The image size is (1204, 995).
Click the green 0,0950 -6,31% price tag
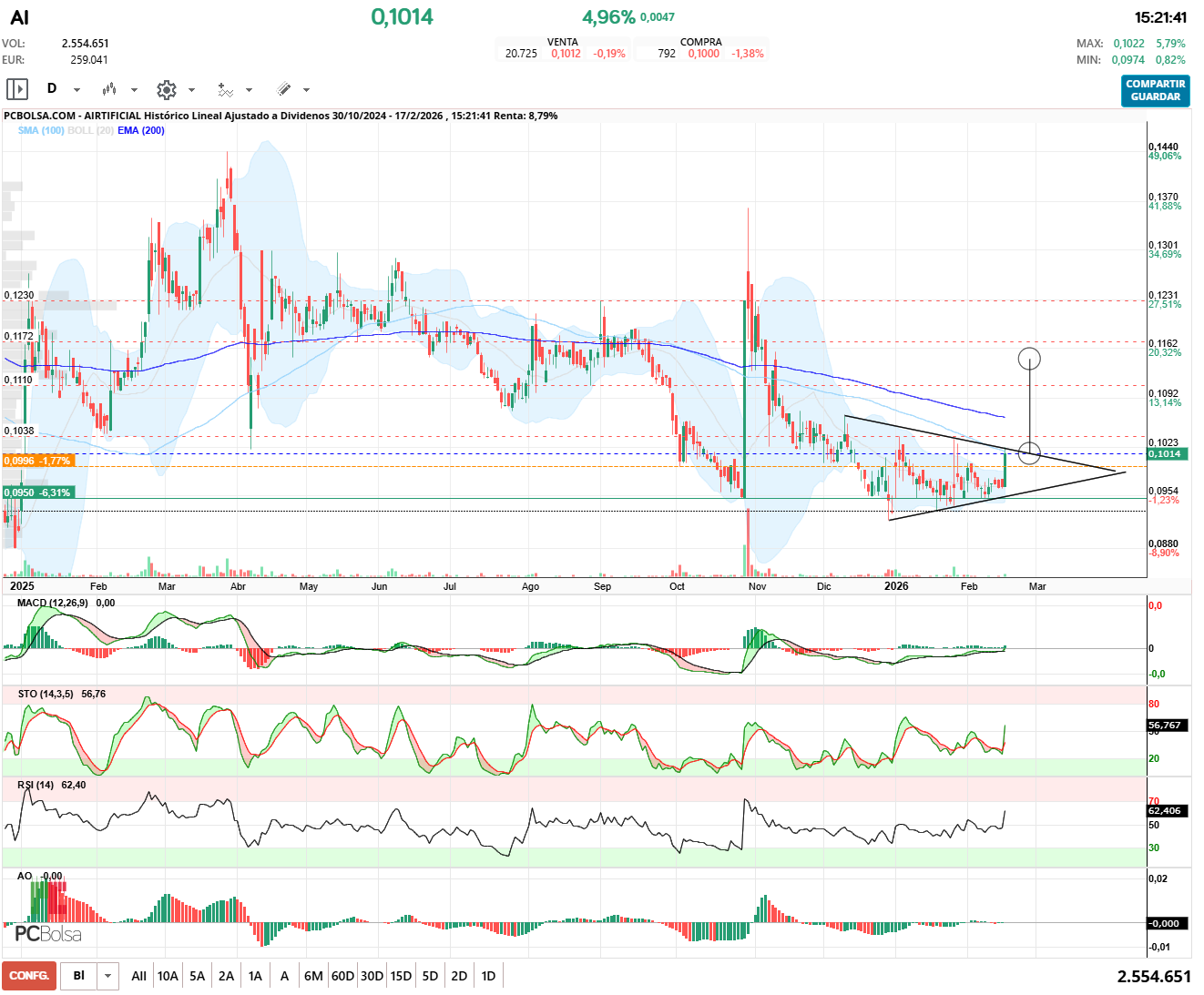pos(38,492)
